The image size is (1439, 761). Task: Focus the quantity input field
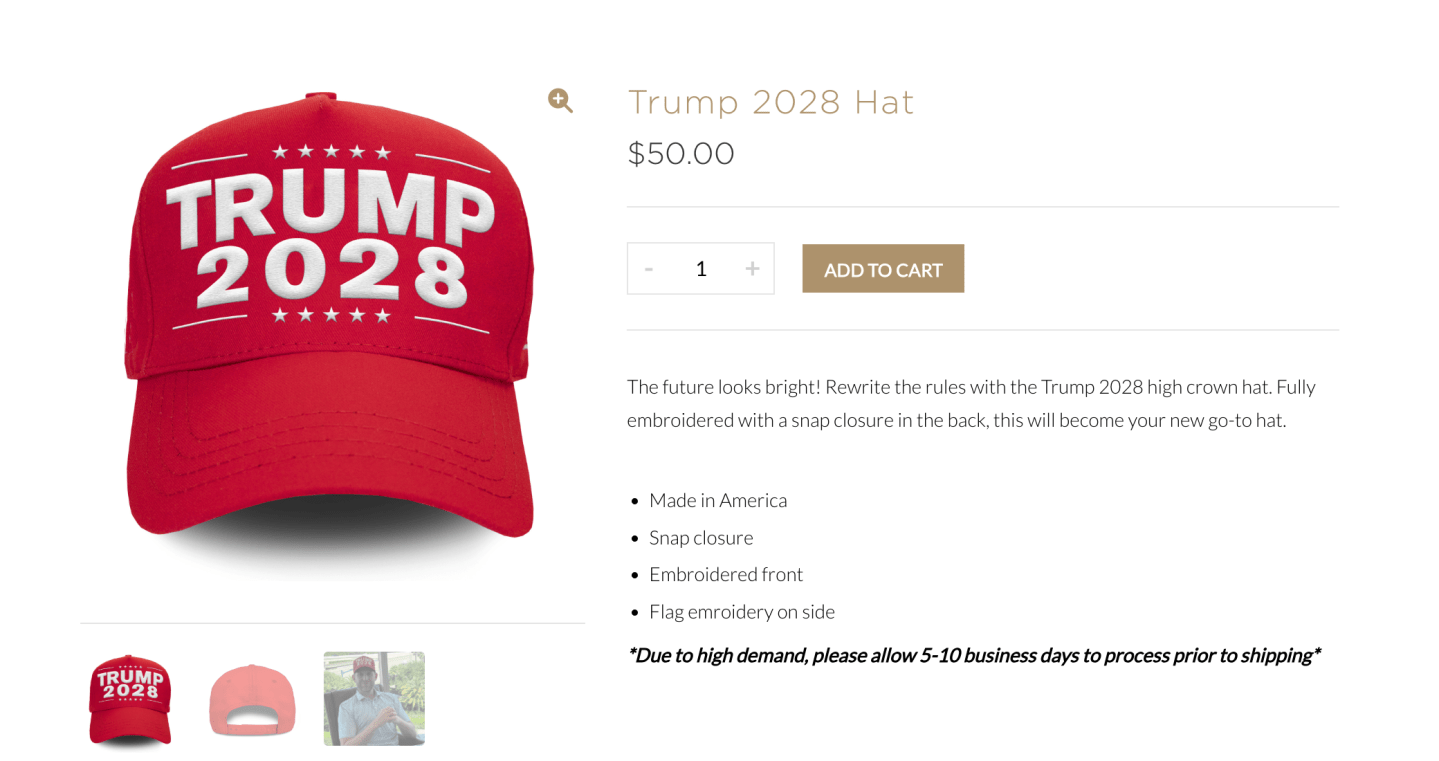(701, 269)
